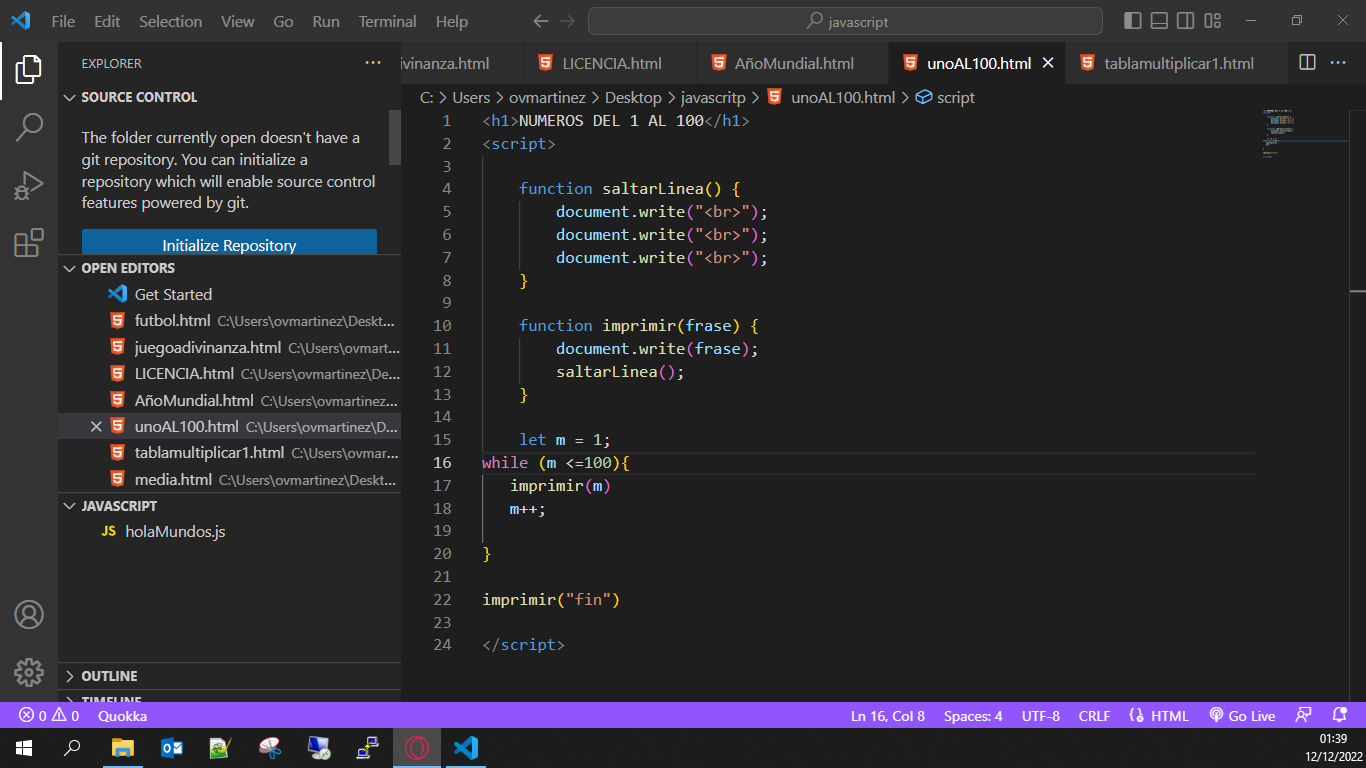Open the File menu
The height and width of the screenshot is (768, 1366).
click(x=63, y=21)
